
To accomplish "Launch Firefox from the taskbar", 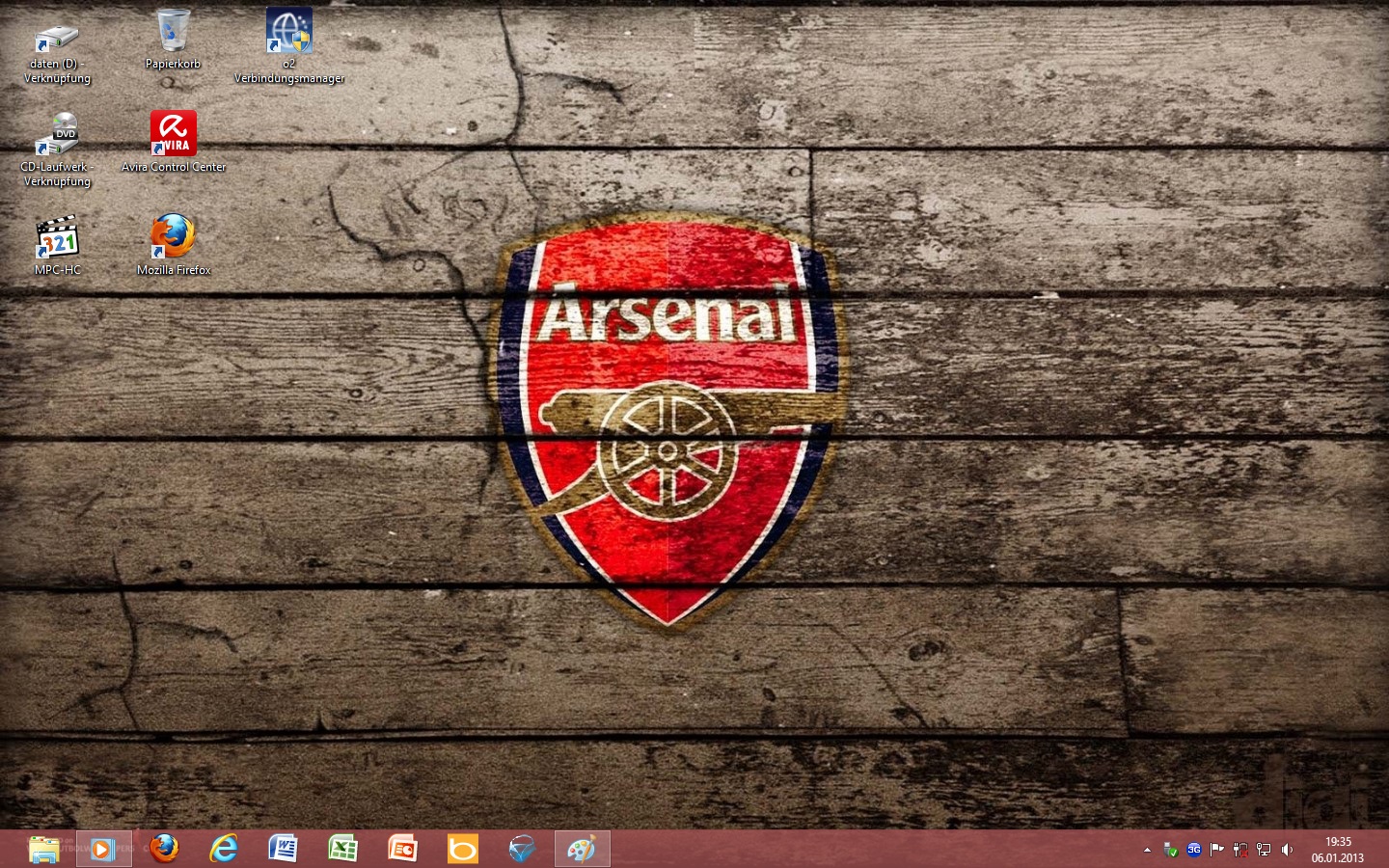I will pos(164,849).
